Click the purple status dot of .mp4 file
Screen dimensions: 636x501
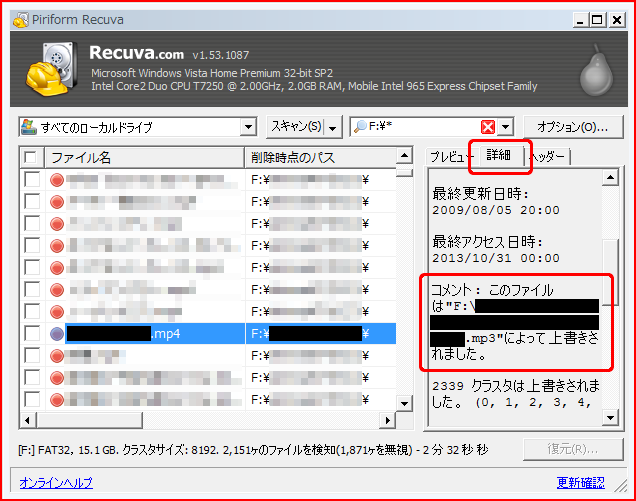57,333
